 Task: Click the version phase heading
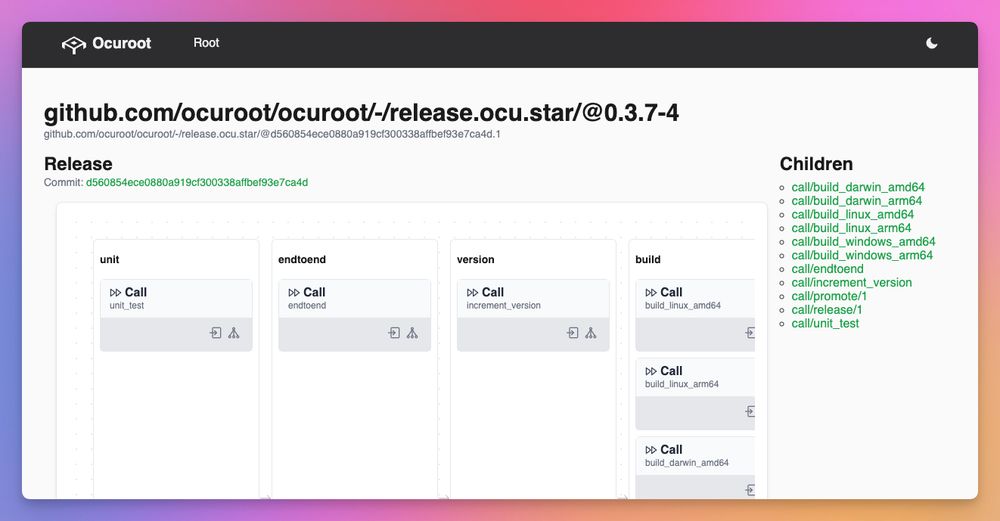tap(476, 260)
